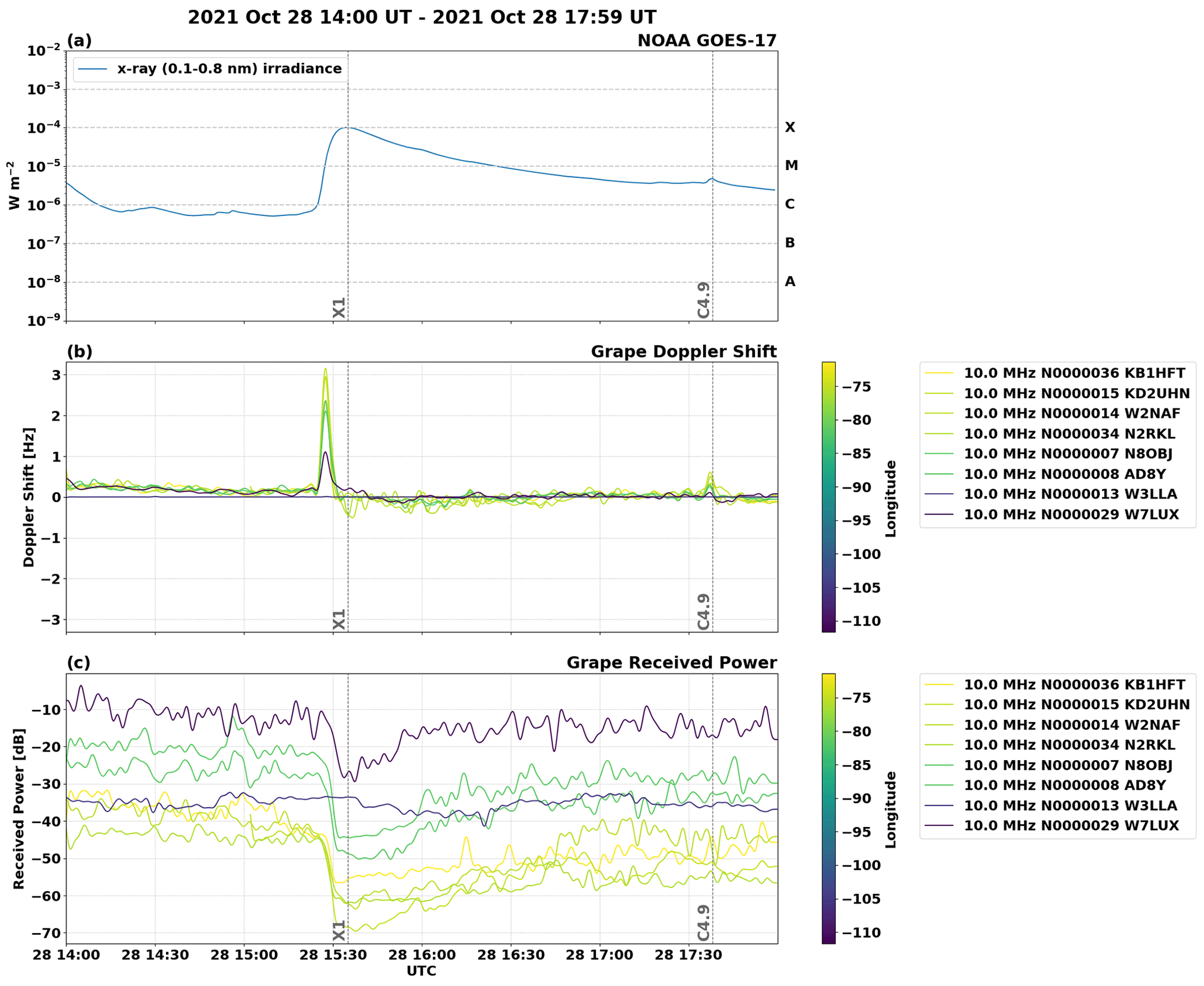Click the 28 16:00 time axis tick label
1204x986 pixels.
pyautogui.click(x=421, y=955)
